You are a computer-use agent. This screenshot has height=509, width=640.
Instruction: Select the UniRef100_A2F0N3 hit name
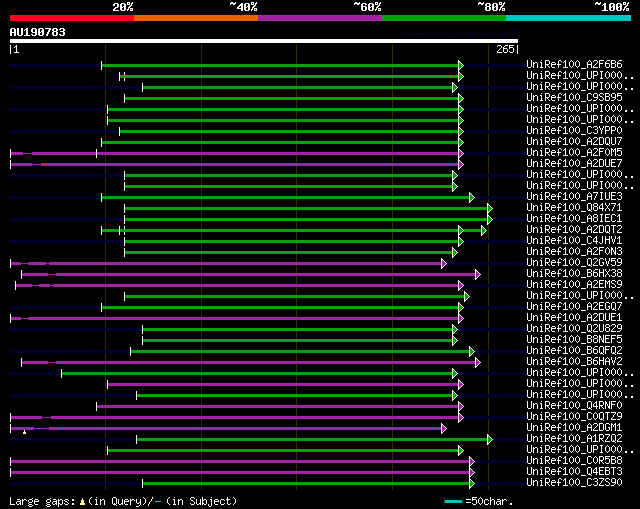point(574,252)
